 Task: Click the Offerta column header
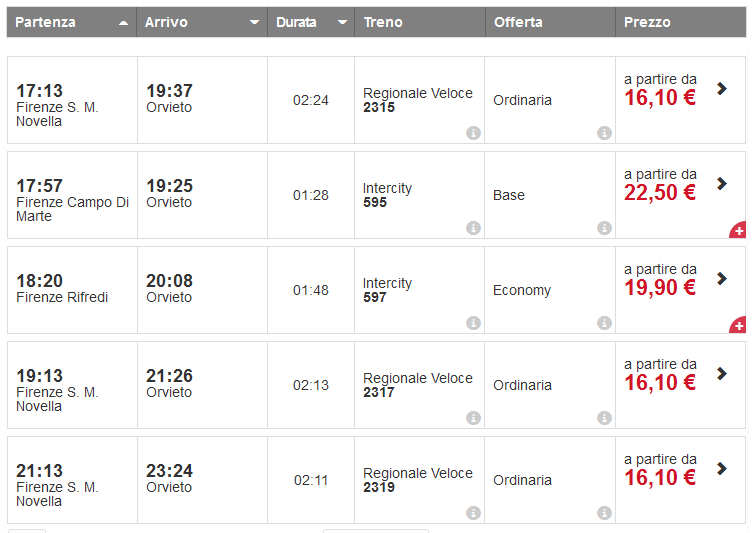click(518, 22)
